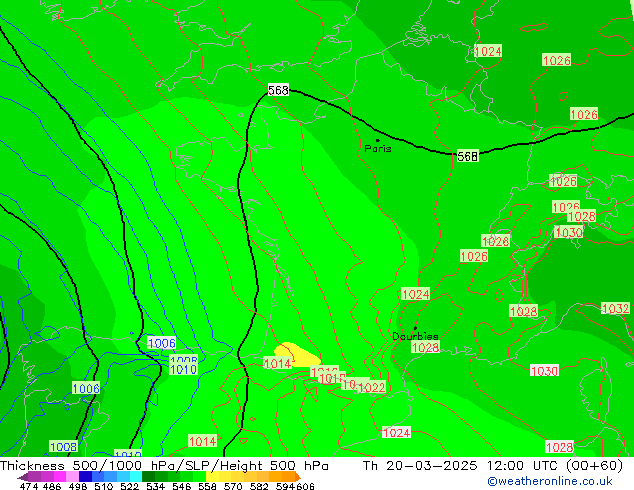
Task: Click the 1028 label directly below Dourbies
Action: point(425,347)
